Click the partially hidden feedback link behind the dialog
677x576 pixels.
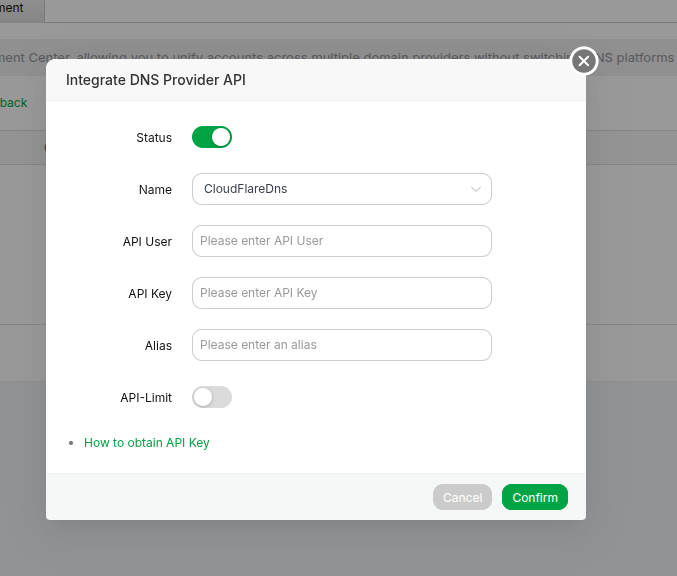tap(14, 103)
